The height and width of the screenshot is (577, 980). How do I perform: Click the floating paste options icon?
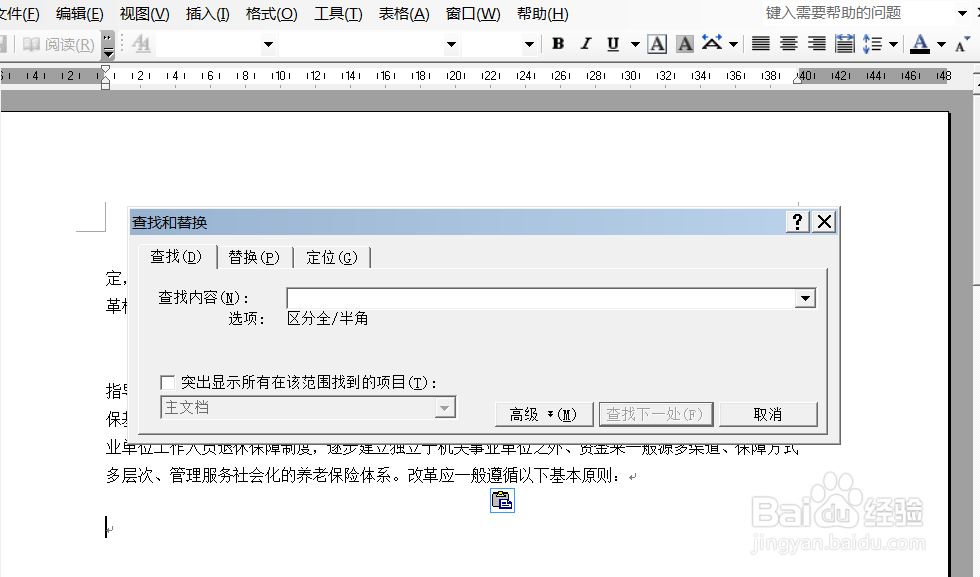pyautogui.click(x=502, y=500)
